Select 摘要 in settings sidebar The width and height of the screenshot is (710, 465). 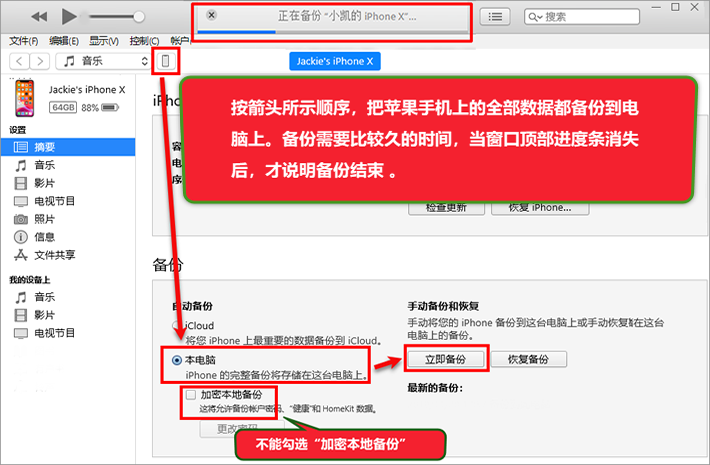click(x=68, y=147)
